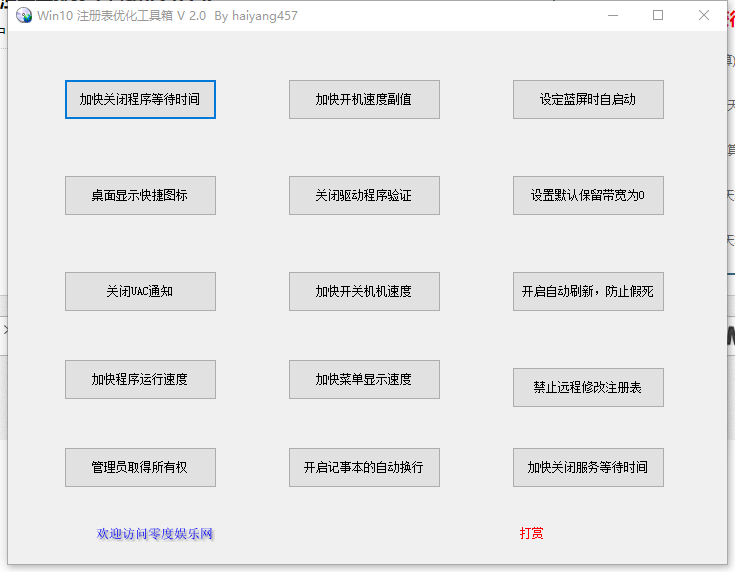
Task: Choose 禁止远程修改注册表 button
Action: coord(588,387)
